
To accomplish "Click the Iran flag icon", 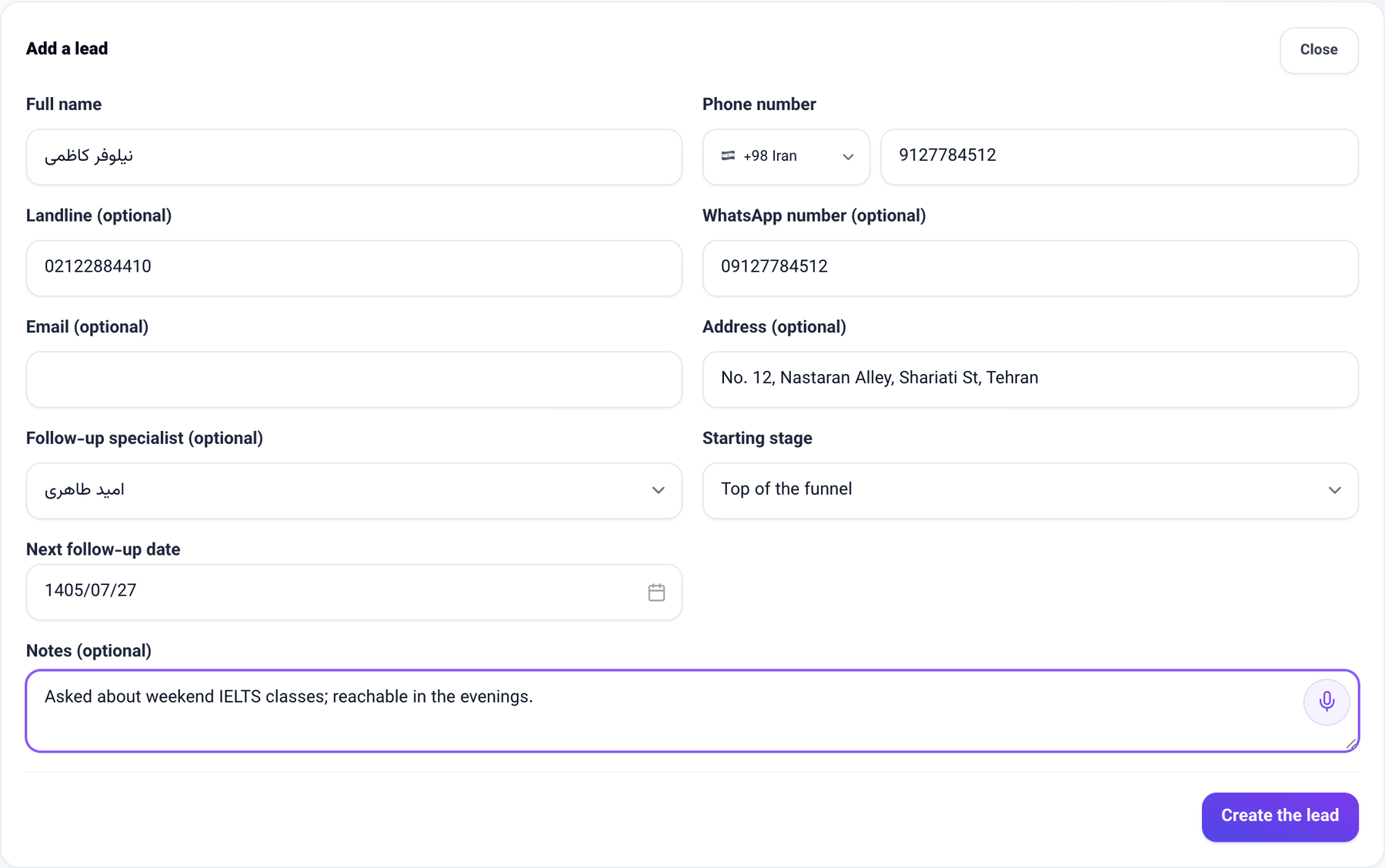I will coord(728,156).
